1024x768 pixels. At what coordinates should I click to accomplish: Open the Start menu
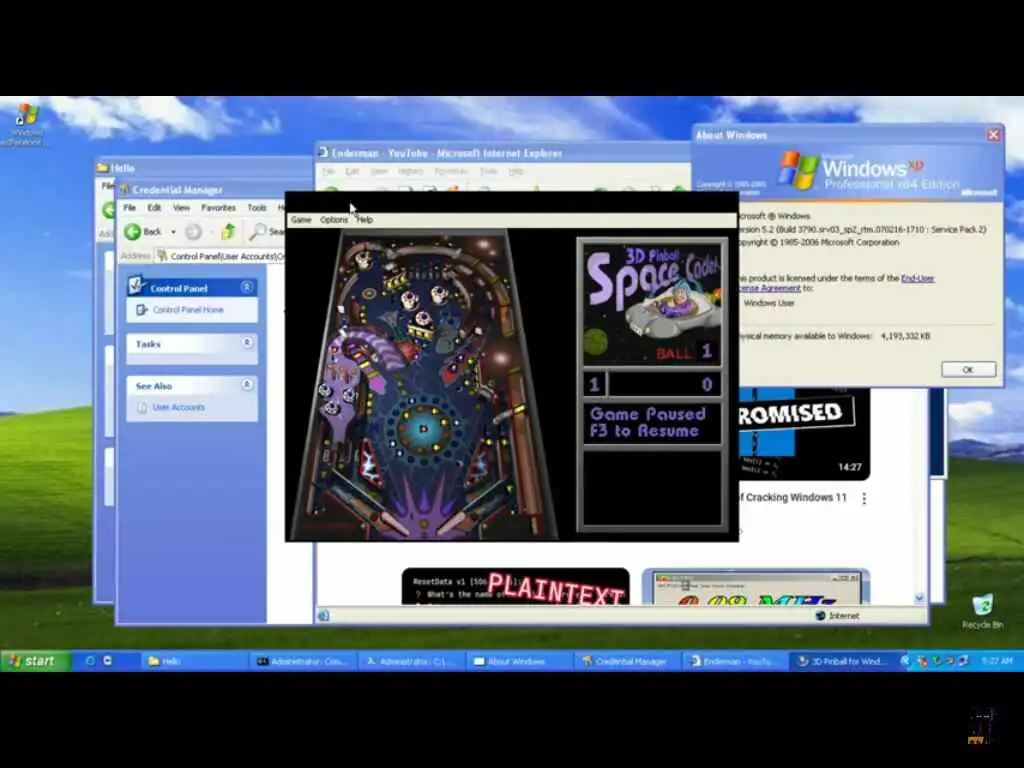point(35,661)
